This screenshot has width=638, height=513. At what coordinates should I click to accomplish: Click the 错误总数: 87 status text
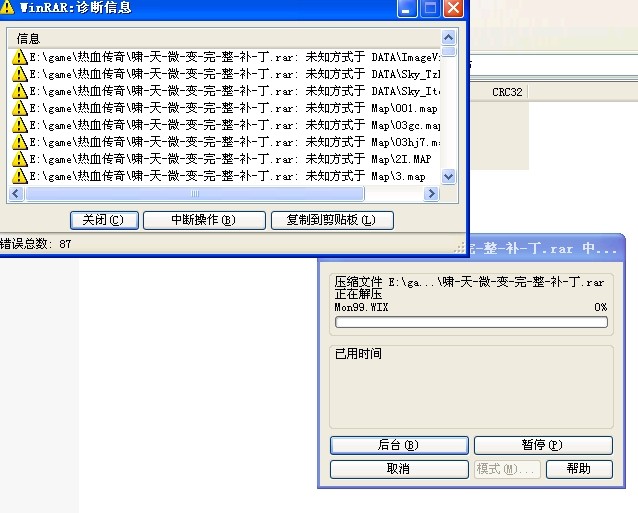pyautogui.click(x=36, y=244)
